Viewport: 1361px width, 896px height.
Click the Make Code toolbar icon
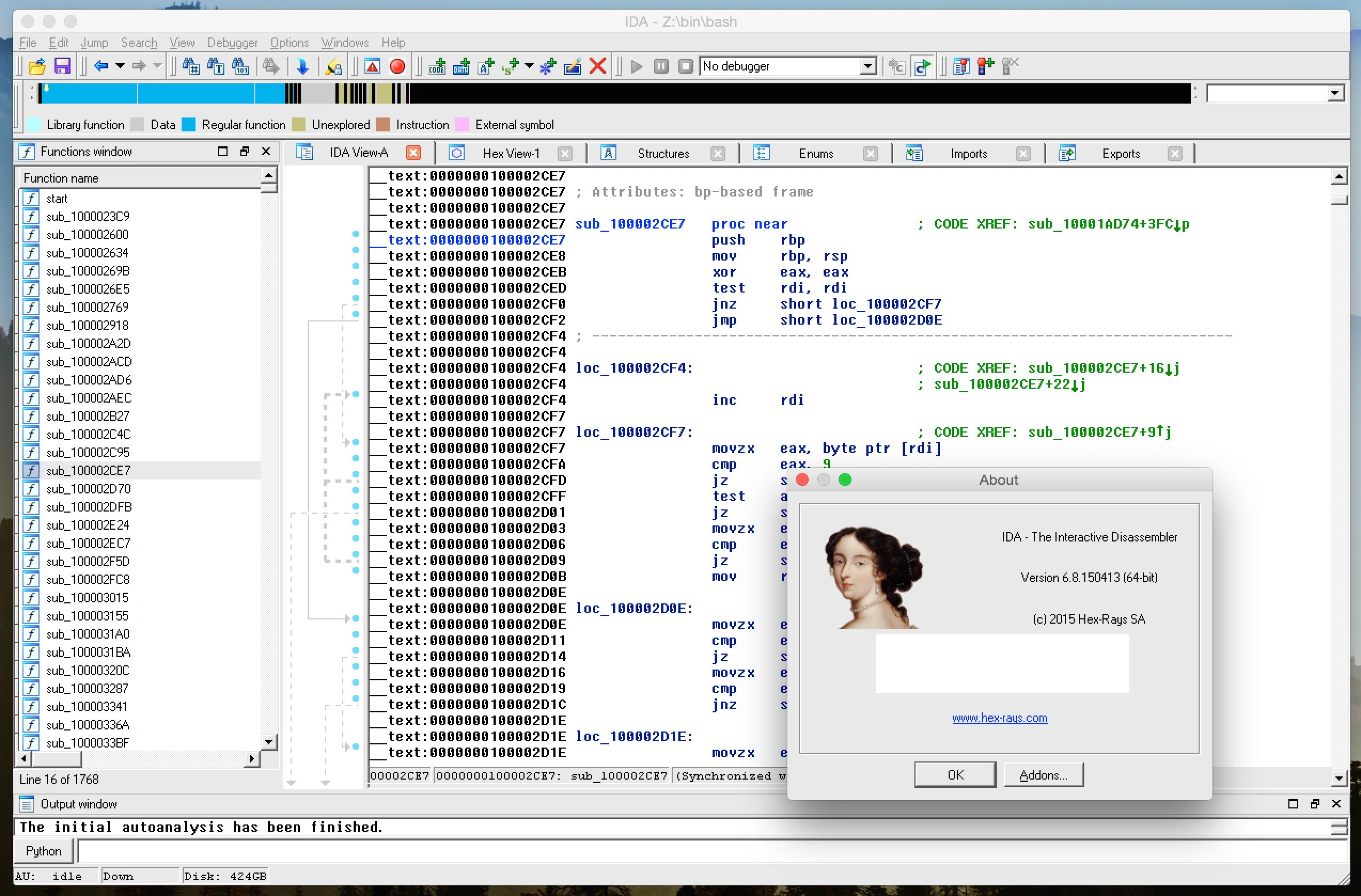click(437, 66)
